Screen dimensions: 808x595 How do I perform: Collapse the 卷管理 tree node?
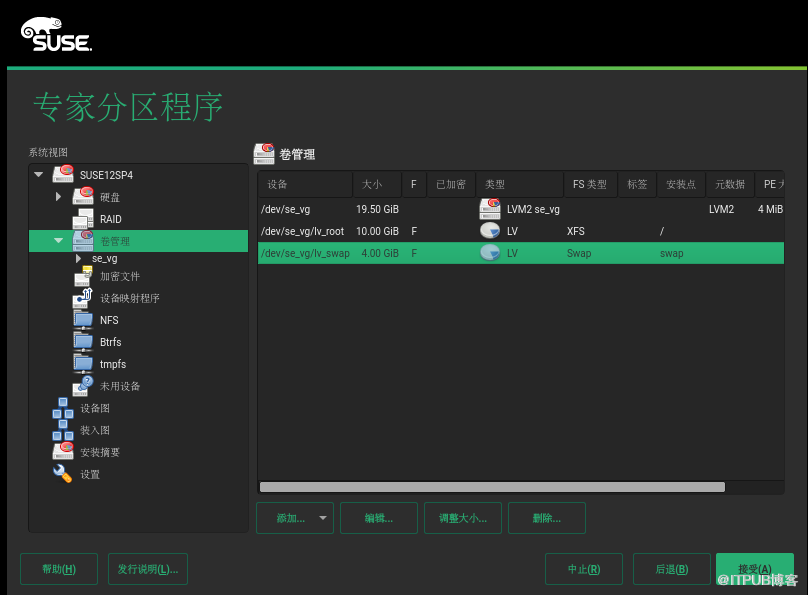point(58,241)
